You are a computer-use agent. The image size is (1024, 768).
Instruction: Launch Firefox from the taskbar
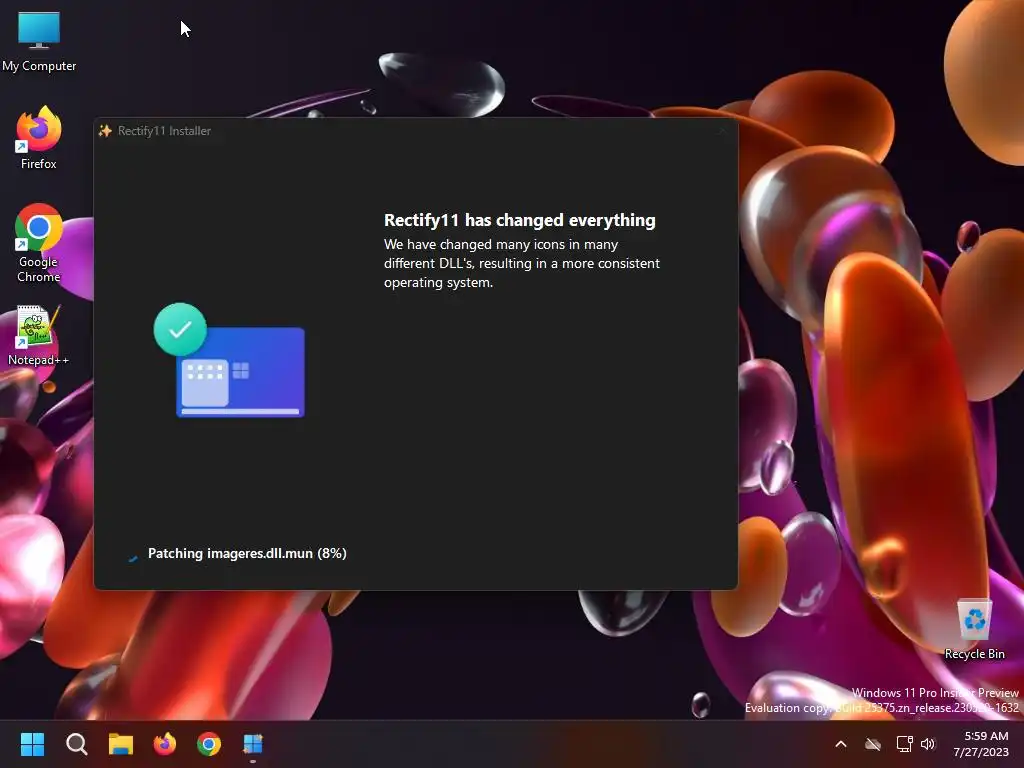(165, 744)
